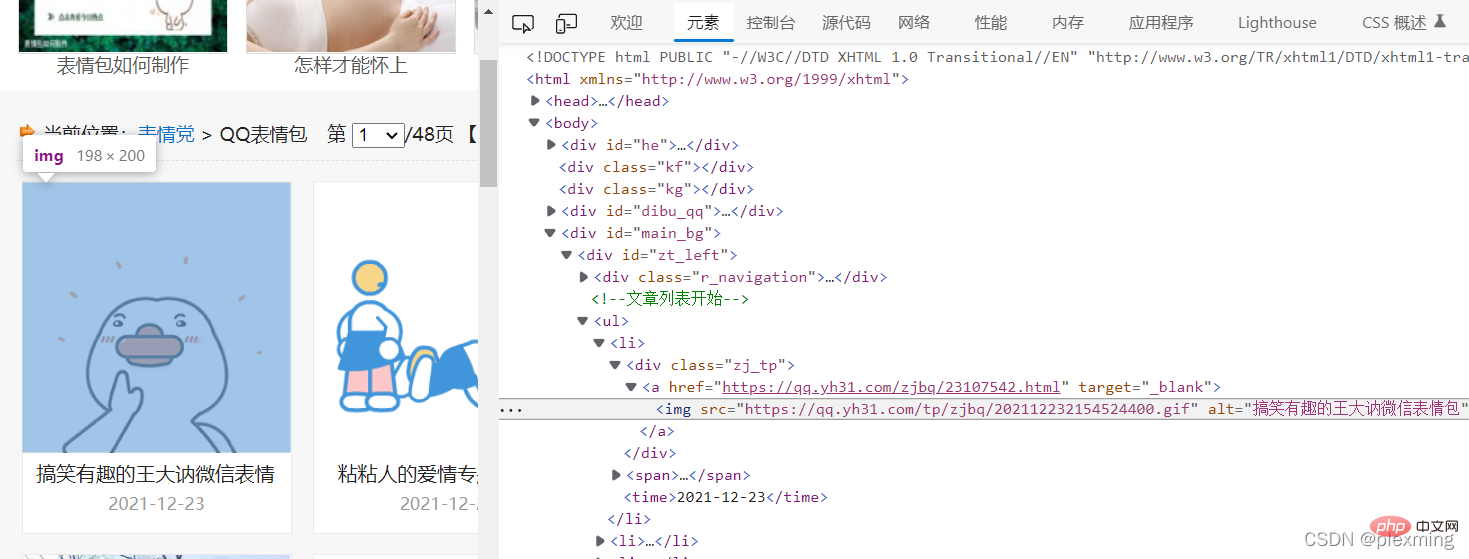
Task: Expand the span element node
Action: click(x=616, y=475)
